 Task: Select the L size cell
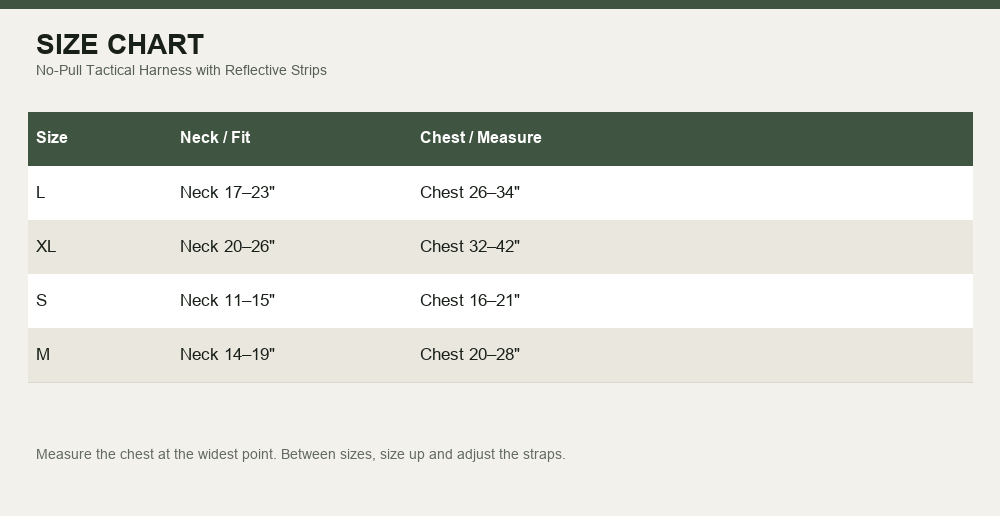(x=41, y=192)
